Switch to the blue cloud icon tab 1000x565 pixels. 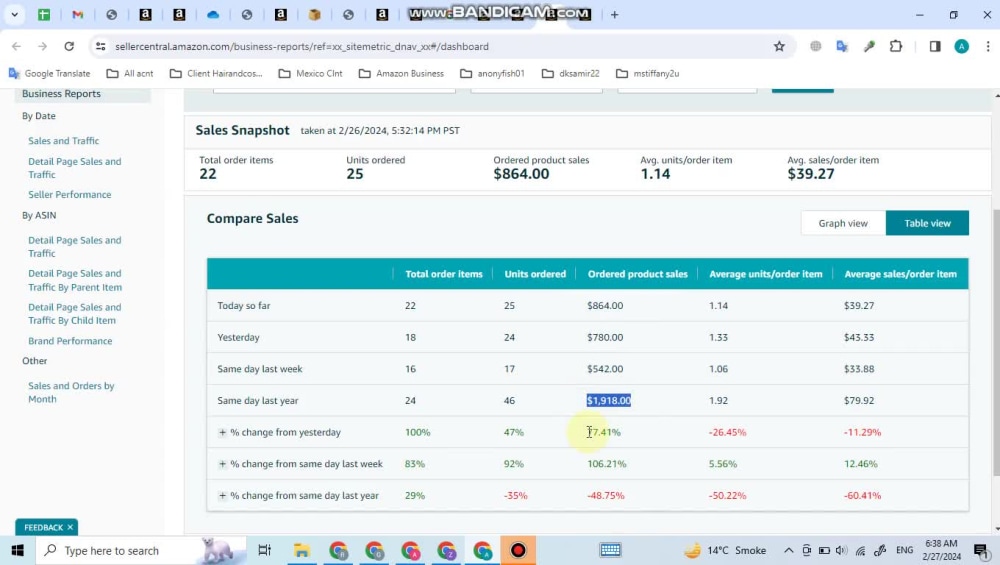213,15
